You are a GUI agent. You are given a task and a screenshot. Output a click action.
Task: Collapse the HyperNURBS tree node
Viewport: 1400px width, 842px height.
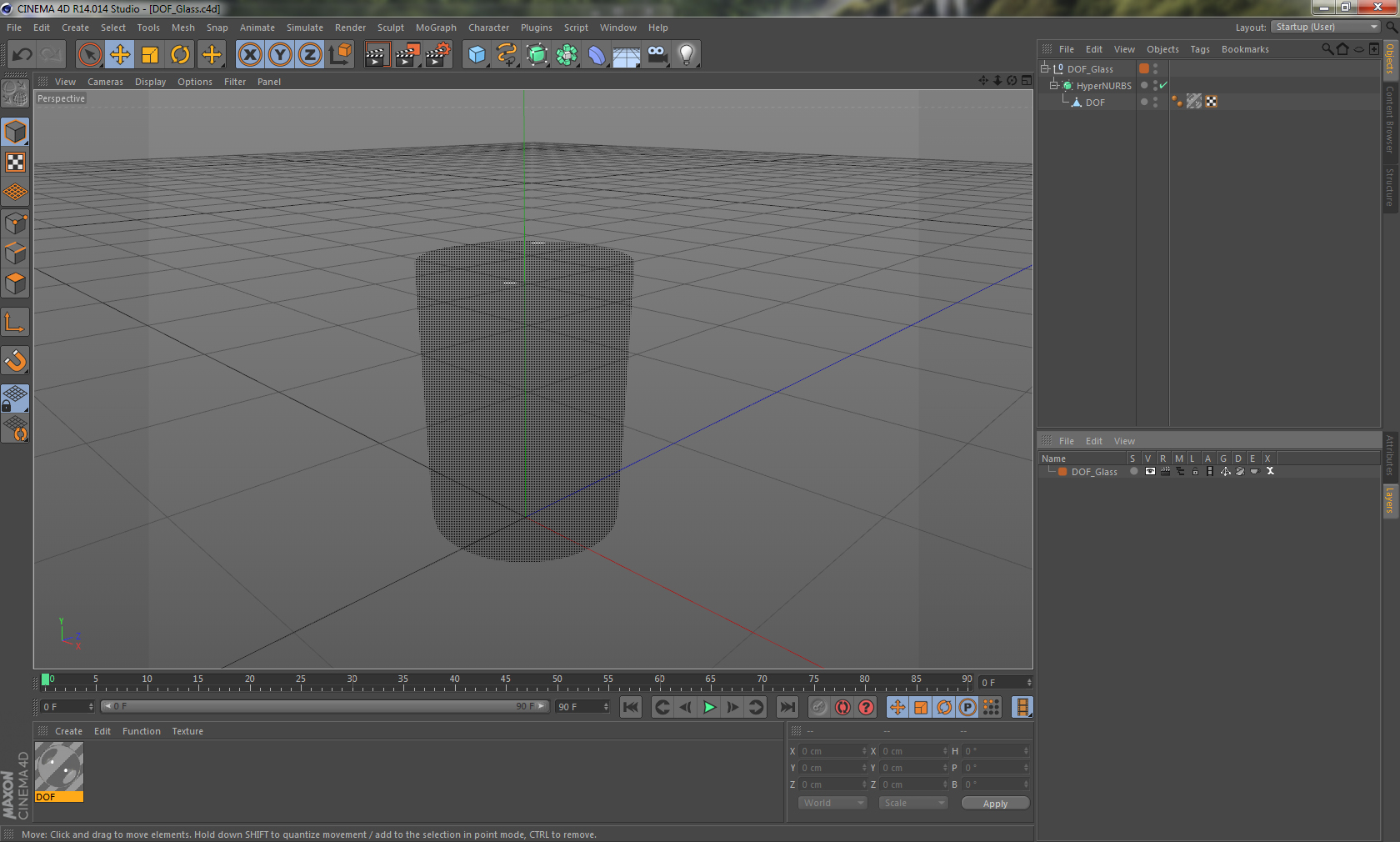coord(1054,85)
